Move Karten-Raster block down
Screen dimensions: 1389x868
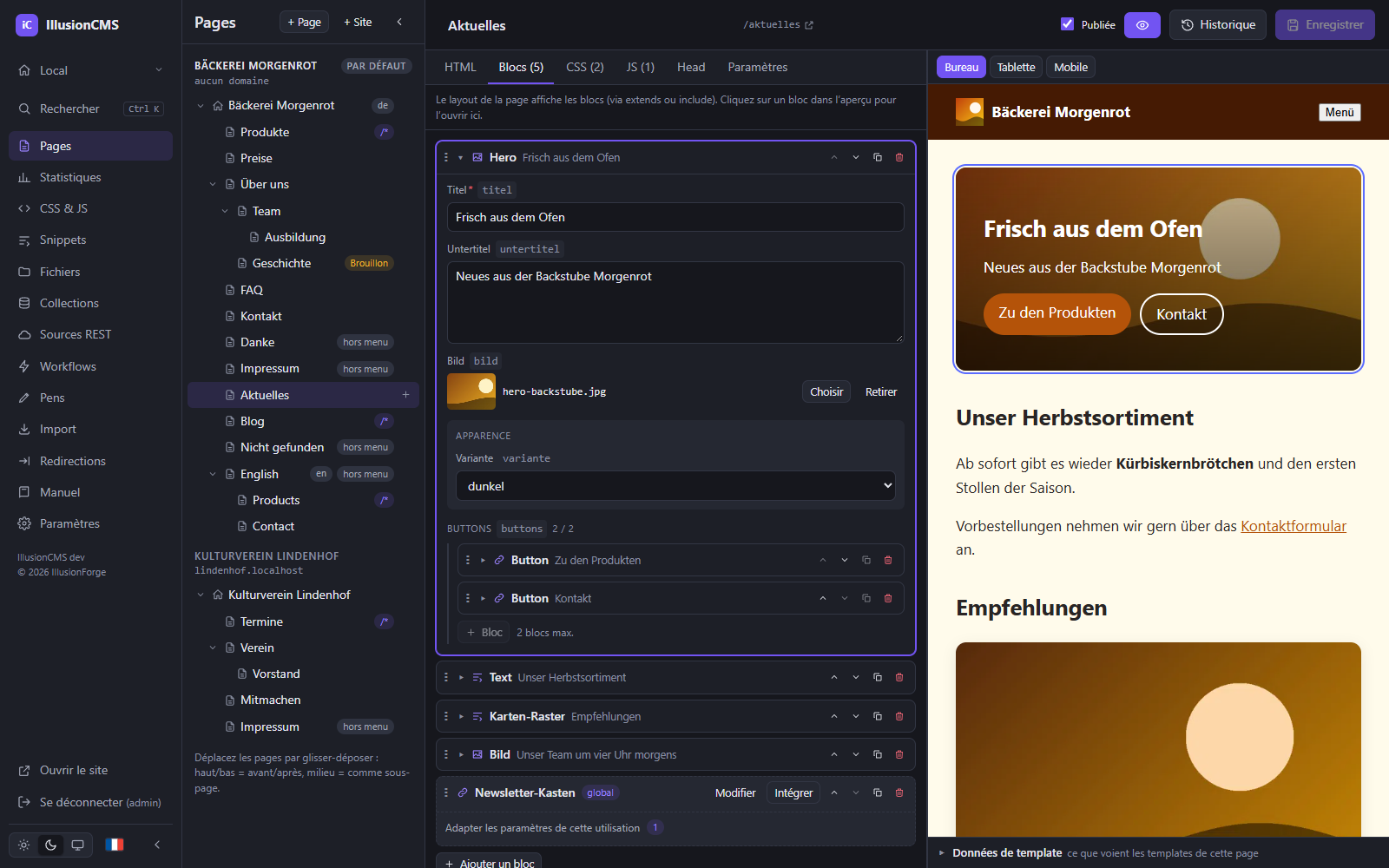(x=856, y=716)
